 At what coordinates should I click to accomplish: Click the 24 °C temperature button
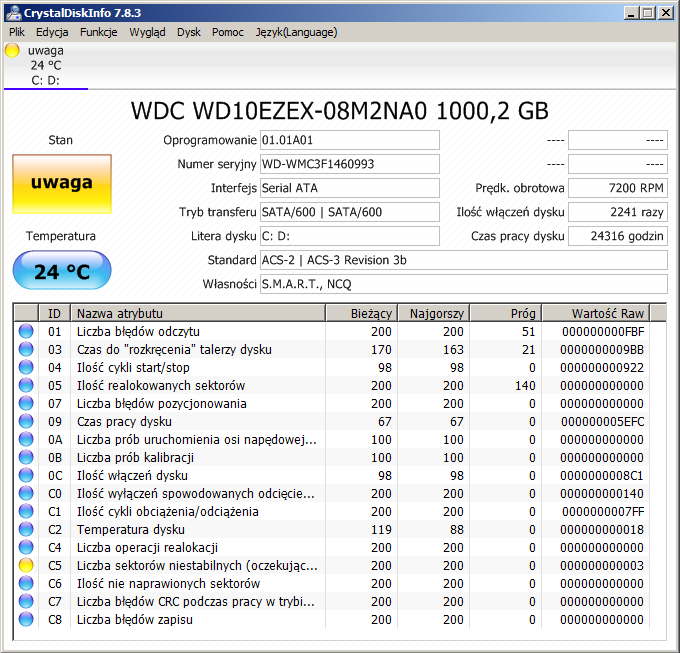(62, 270)
